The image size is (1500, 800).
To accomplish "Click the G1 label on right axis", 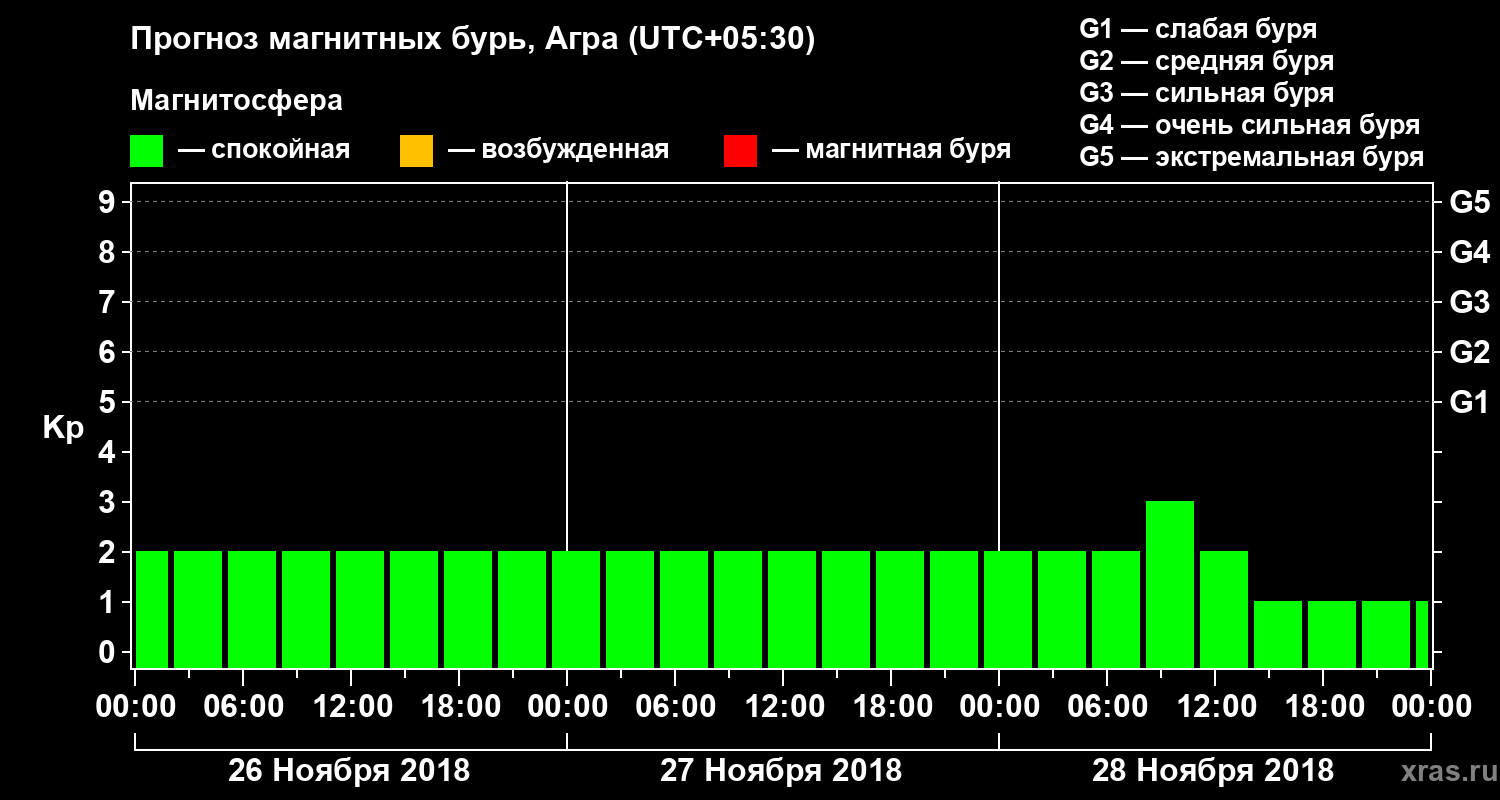I will 1469,402.
